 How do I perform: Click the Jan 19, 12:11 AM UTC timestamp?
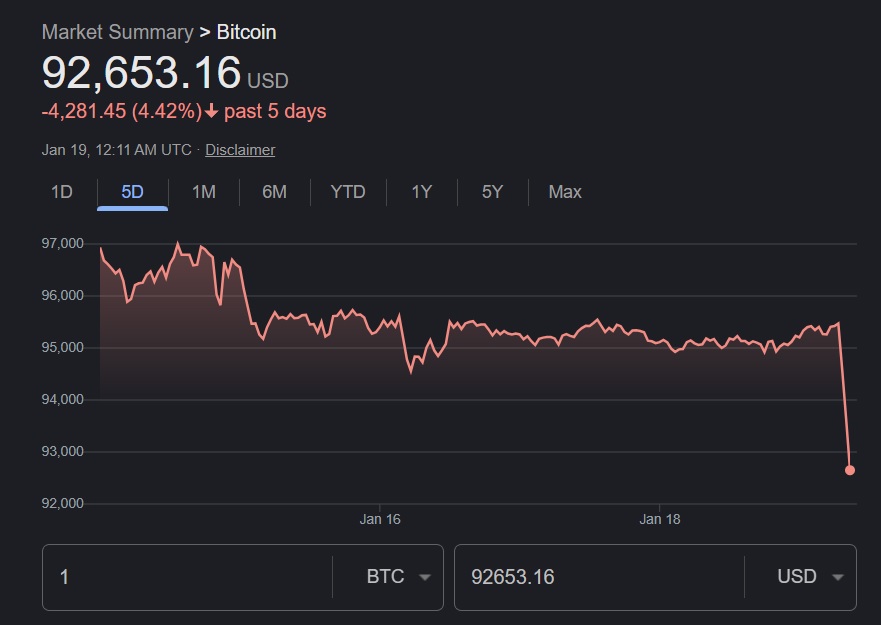[x=116, y=150]
